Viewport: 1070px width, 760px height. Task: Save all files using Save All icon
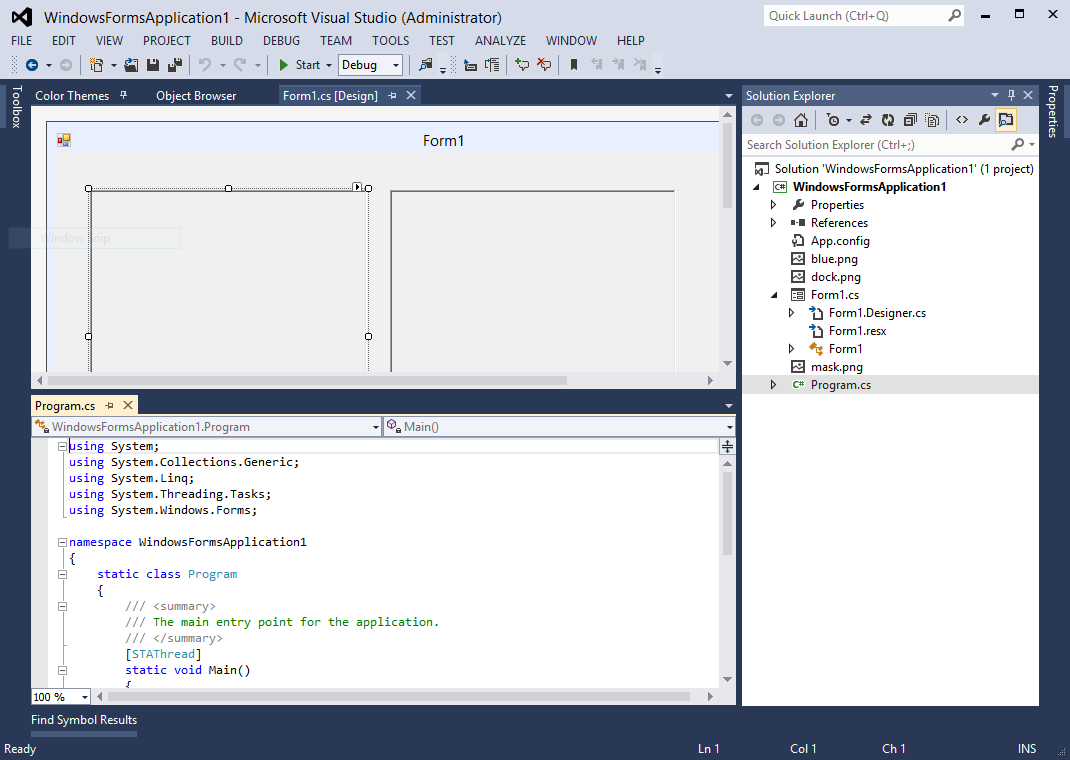click(x=175, y=65)
